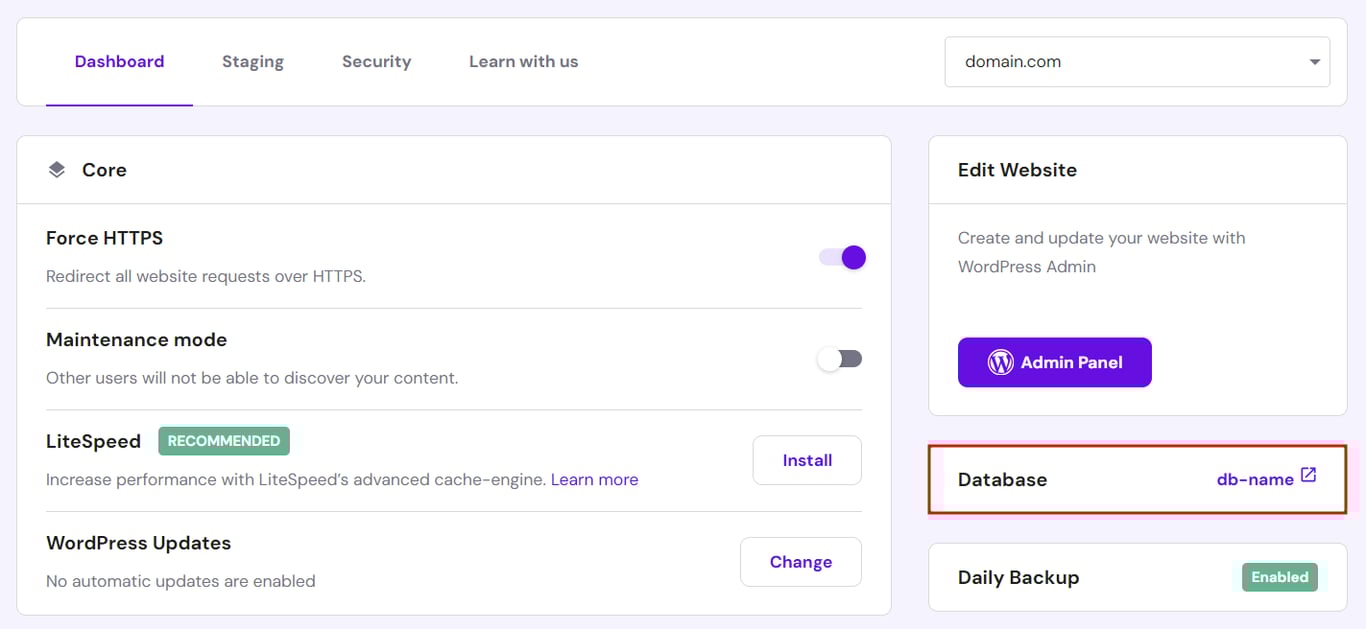
Task: Click the RECOMMENDED badge next to LiteSpeed
Action: click(x=223, y=440)
